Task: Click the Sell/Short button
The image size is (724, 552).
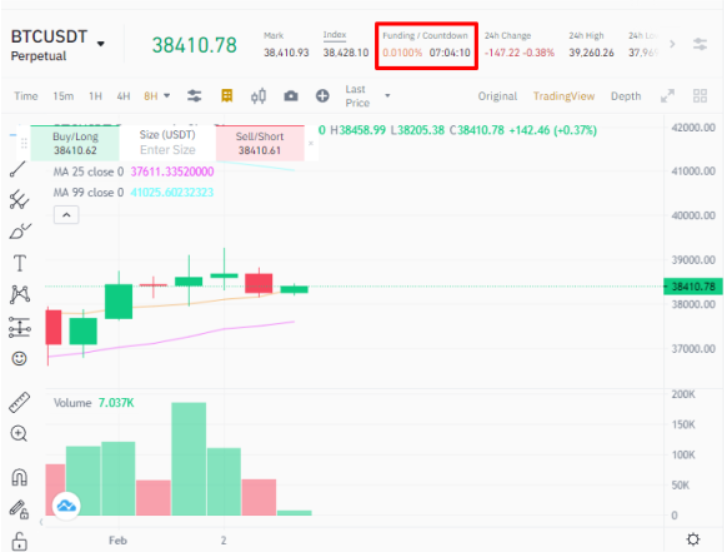Action: (x=259, y=143)
